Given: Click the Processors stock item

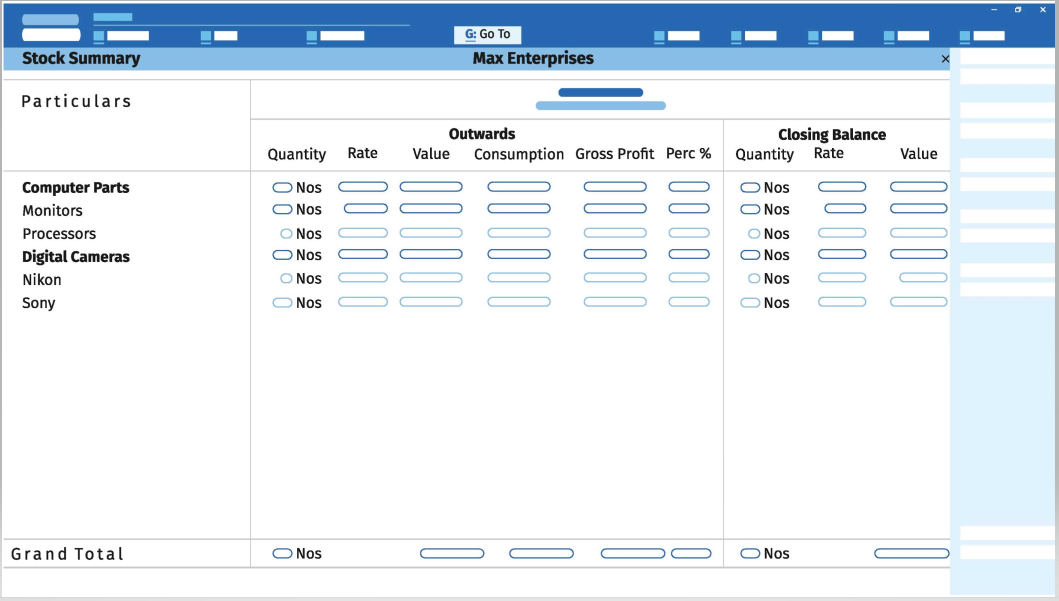Looking at the screenshot, I should click(x=59, y=234).
